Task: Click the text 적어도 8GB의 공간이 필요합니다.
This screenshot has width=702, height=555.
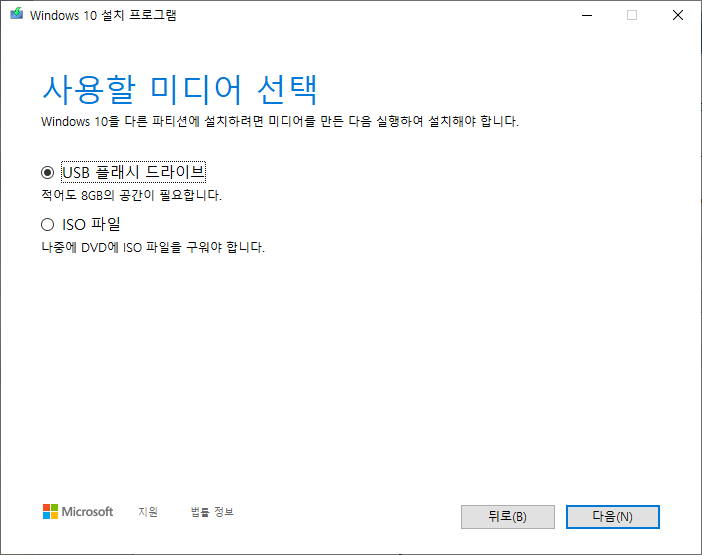Action: click(132, 195)
